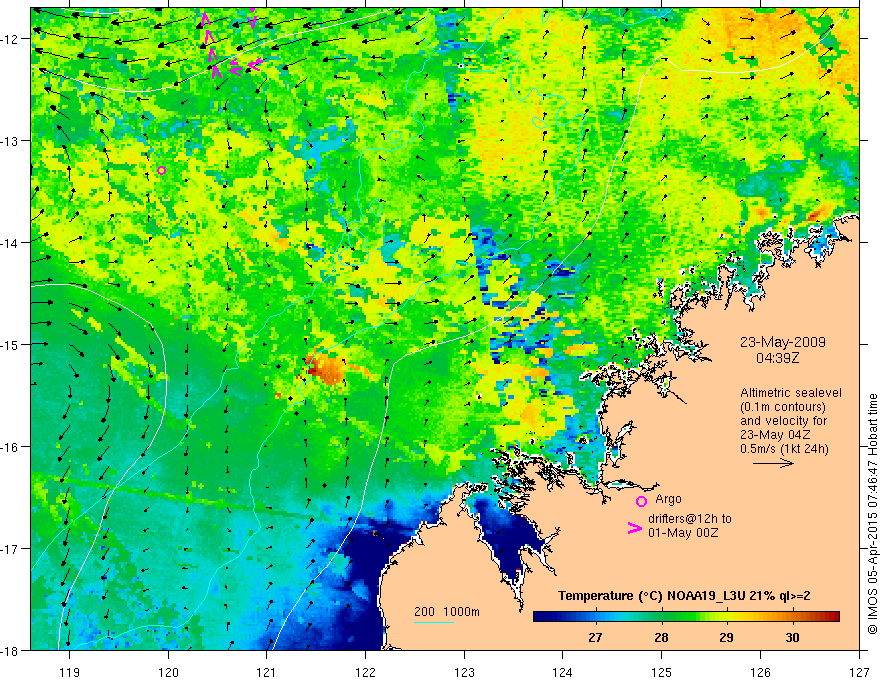
Task: Click the '01-May 00Z' legend text
Action: click(682, 532)
